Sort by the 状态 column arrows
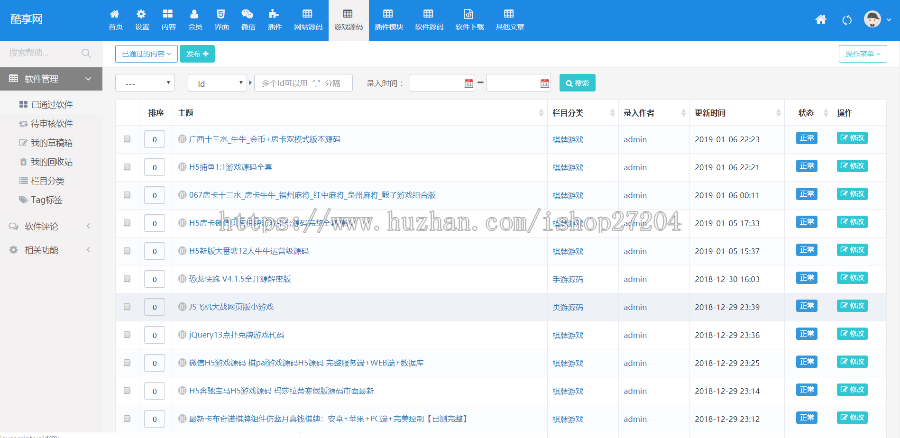 tap(825, 114)
